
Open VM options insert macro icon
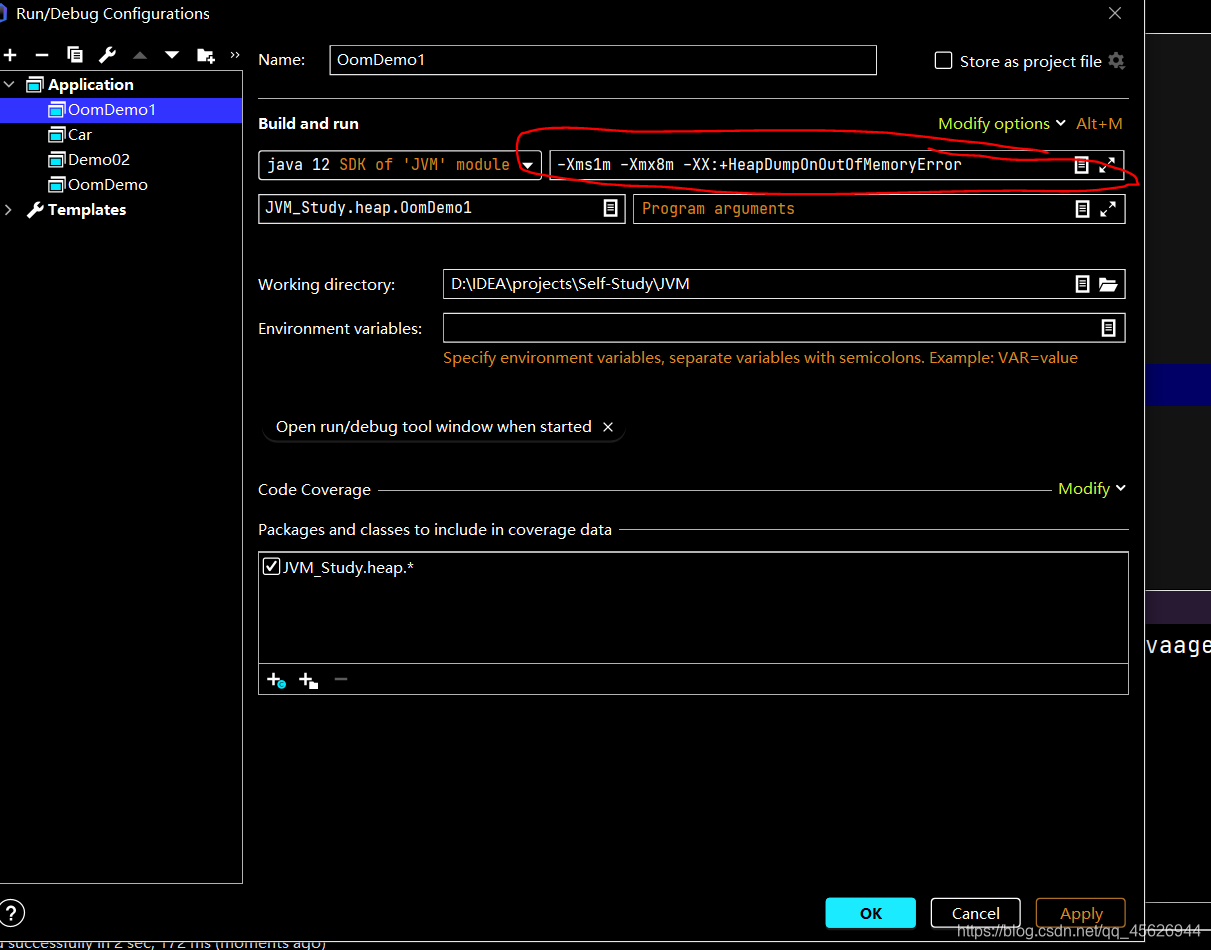click(1081, 165)
